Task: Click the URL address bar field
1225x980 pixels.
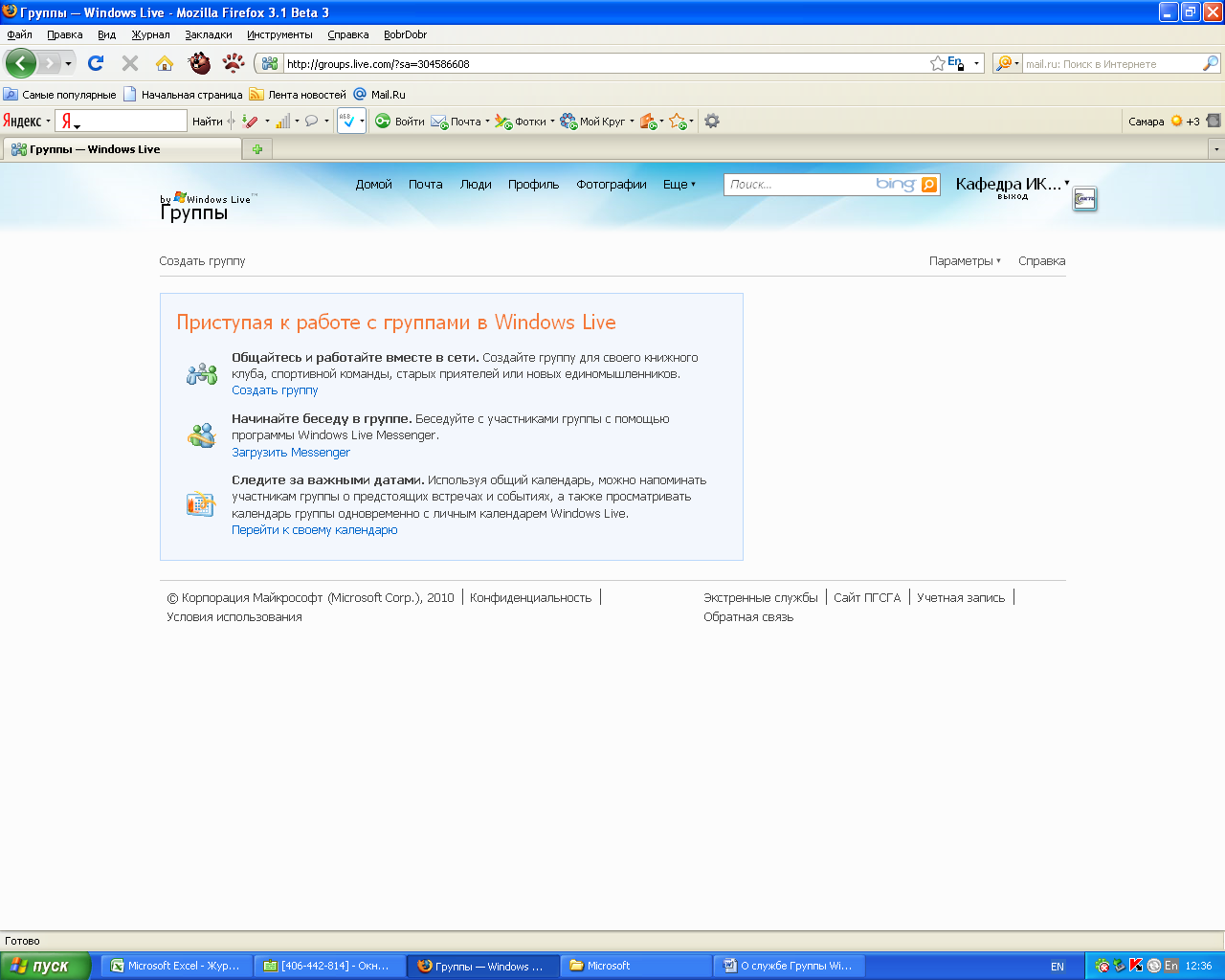Action: pyautogui.click(x=607, y=64)
